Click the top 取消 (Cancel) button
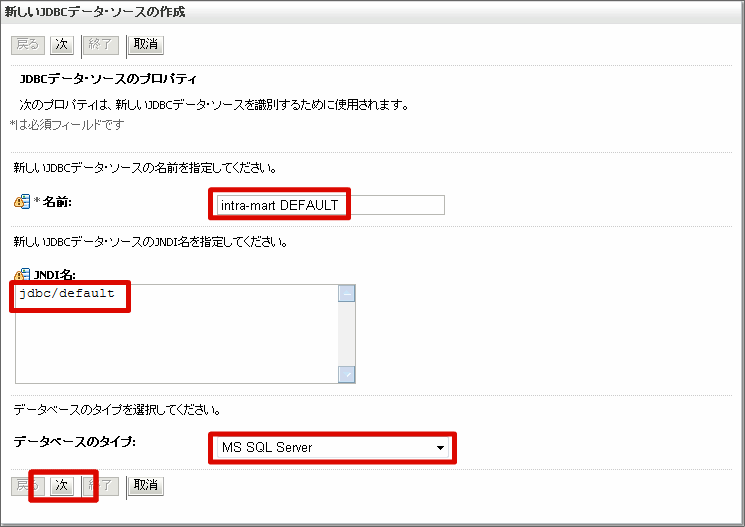 [146, 45]
